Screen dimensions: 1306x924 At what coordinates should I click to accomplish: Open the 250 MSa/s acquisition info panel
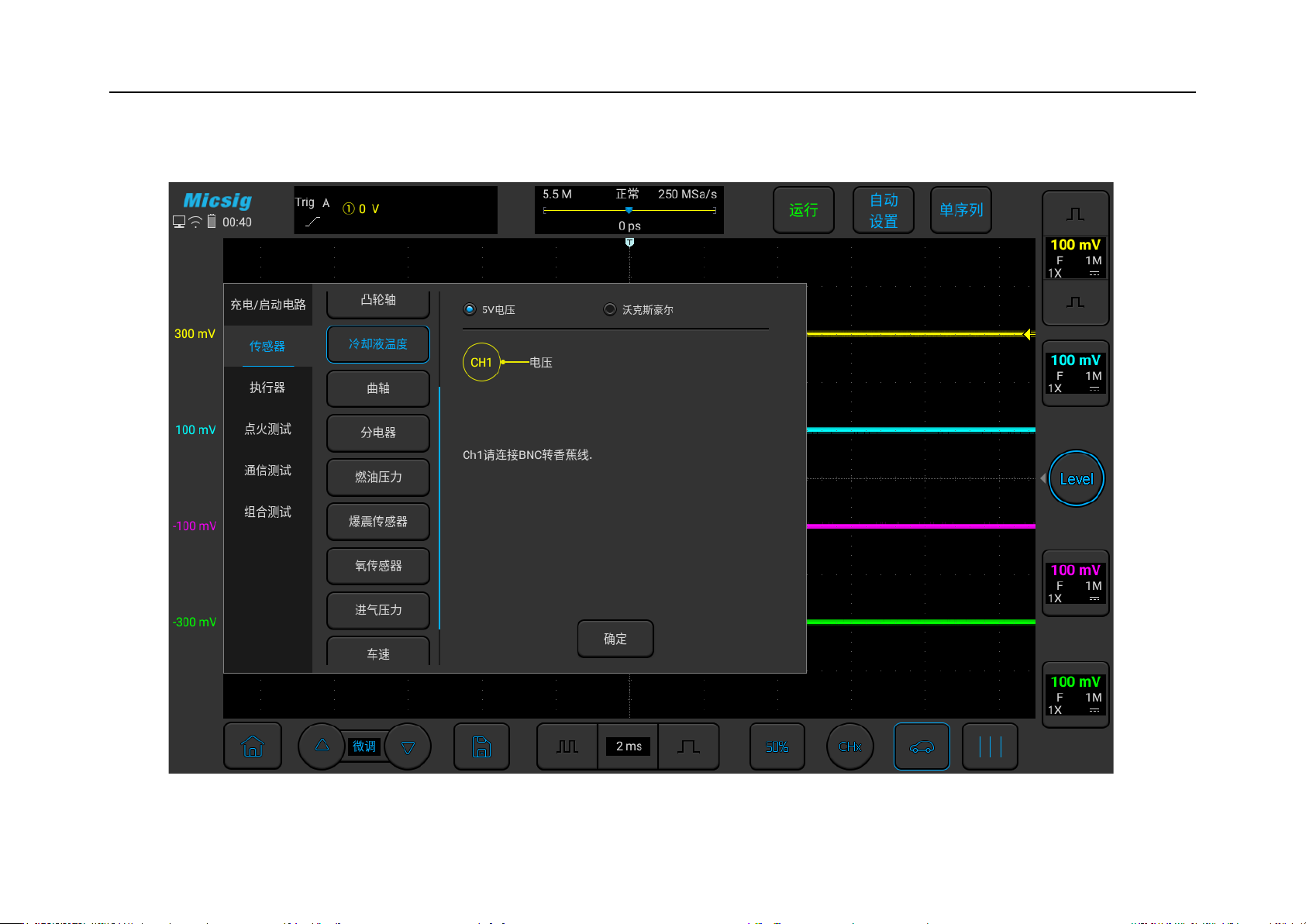629,210
